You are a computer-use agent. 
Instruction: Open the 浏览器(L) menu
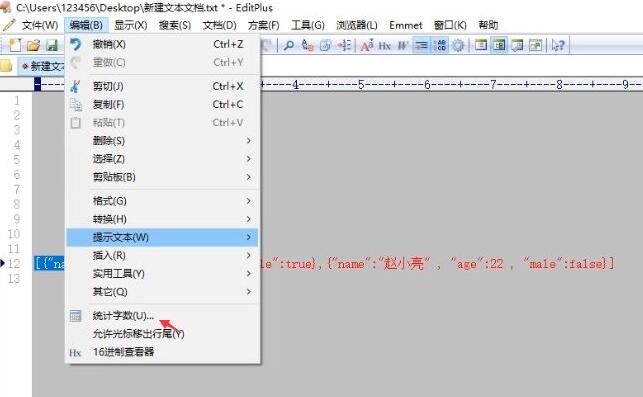357,25
